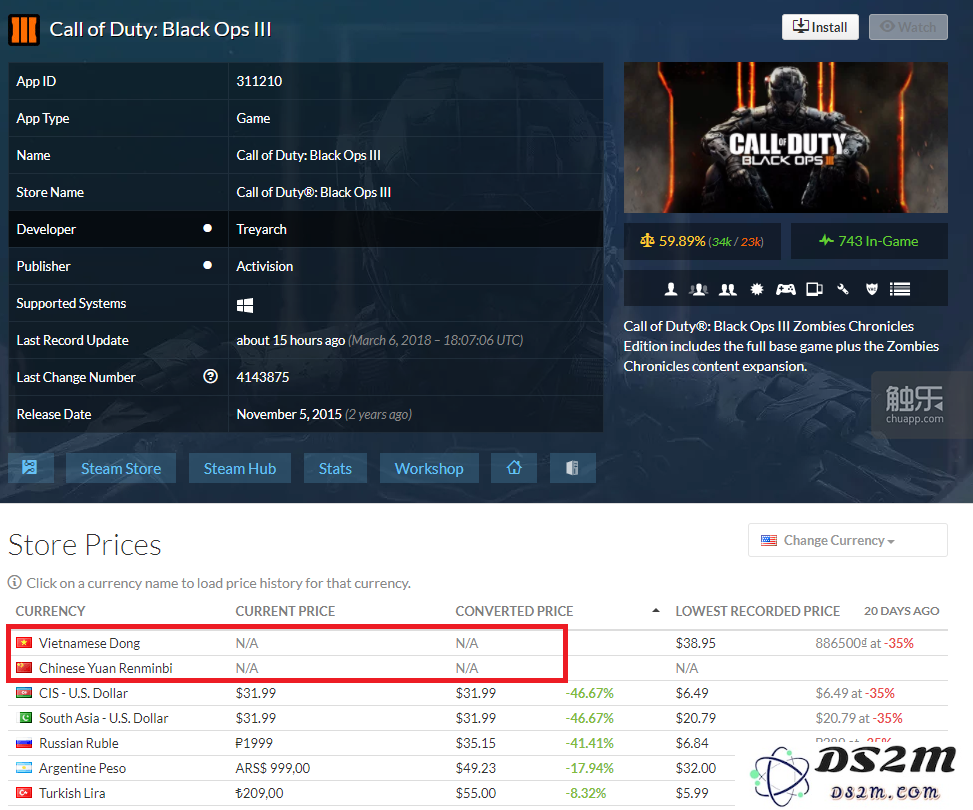Click the 59.89% rating box

click(x=702, y=241)
